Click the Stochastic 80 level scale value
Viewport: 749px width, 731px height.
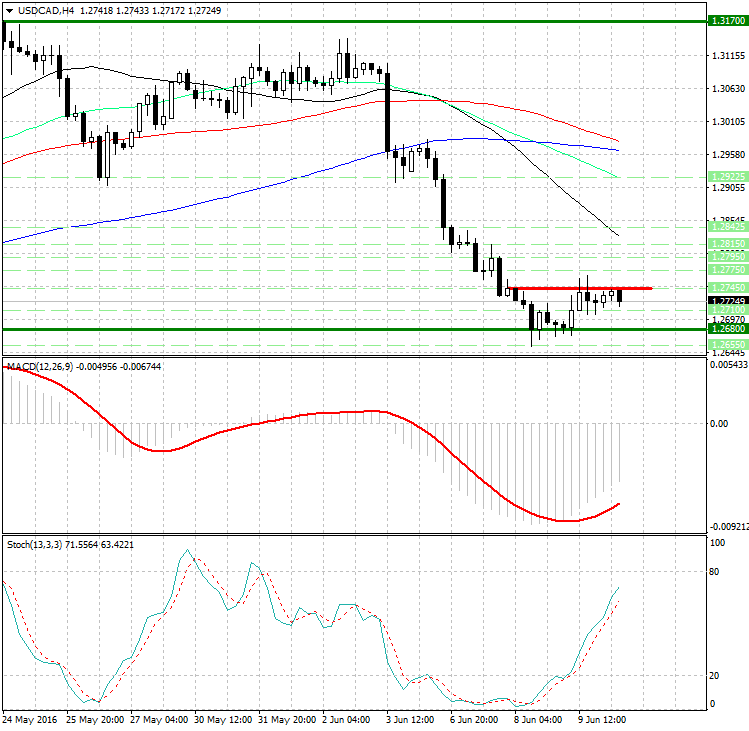pyautogui.click(x=716, y=572)
